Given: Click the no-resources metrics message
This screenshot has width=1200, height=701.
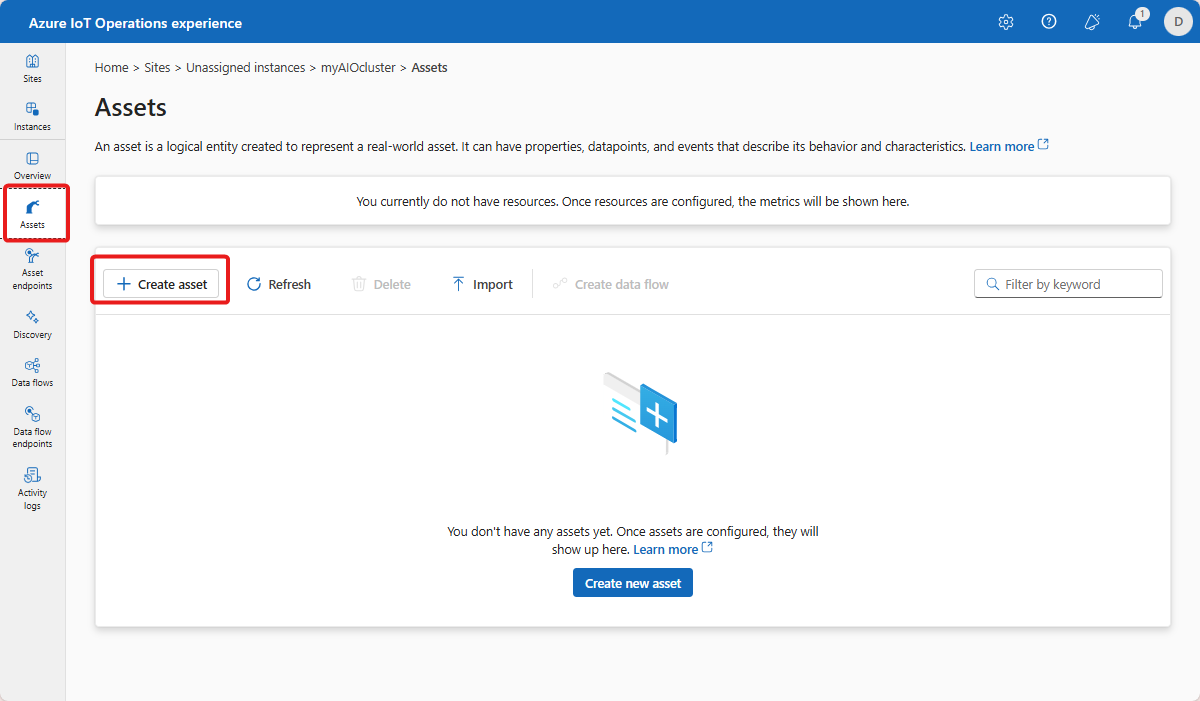Looking at the screenshot, I should click(x=633, y=201).
